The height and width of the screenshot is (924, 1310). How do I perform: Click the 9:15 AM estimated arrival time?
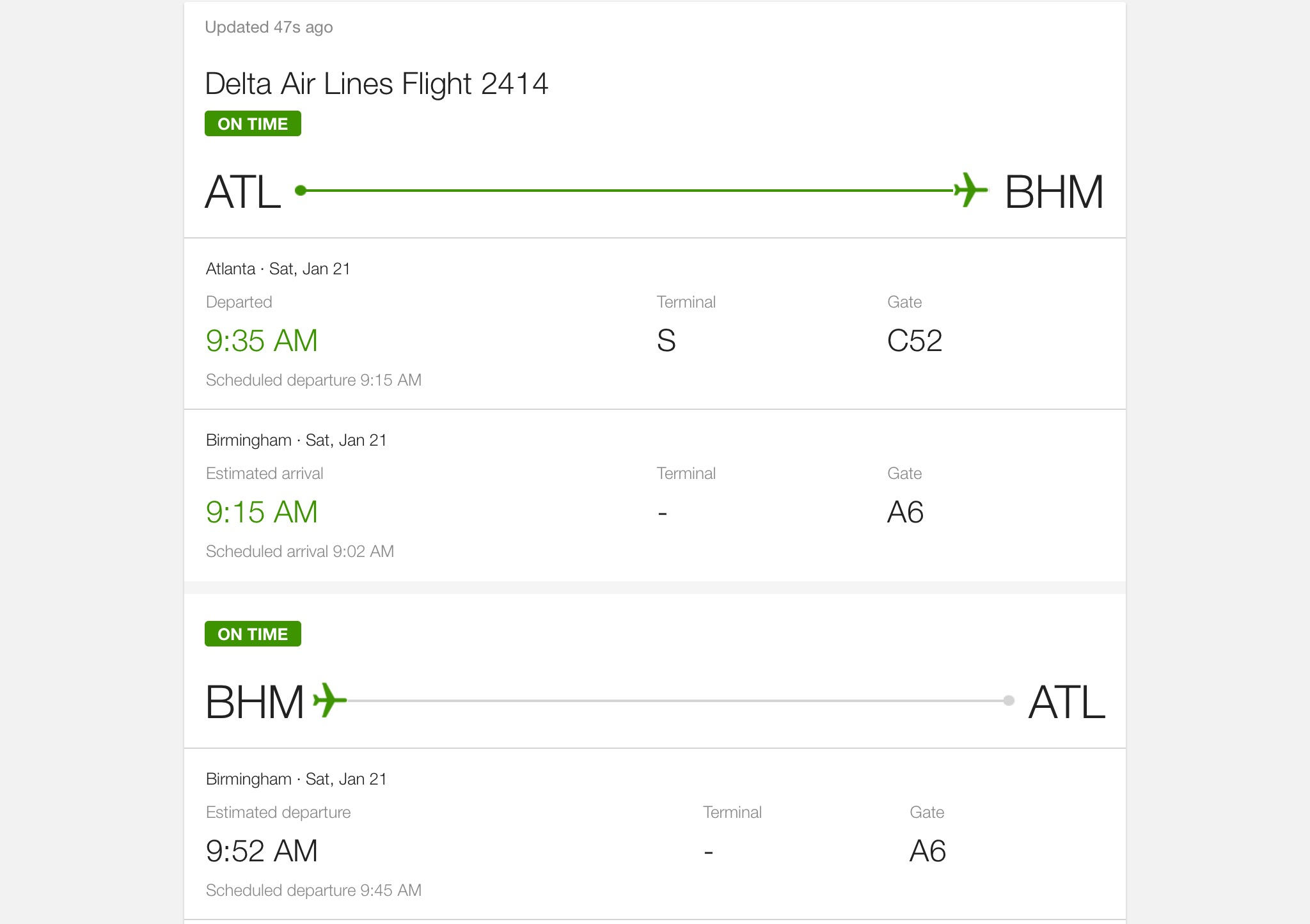262,512
